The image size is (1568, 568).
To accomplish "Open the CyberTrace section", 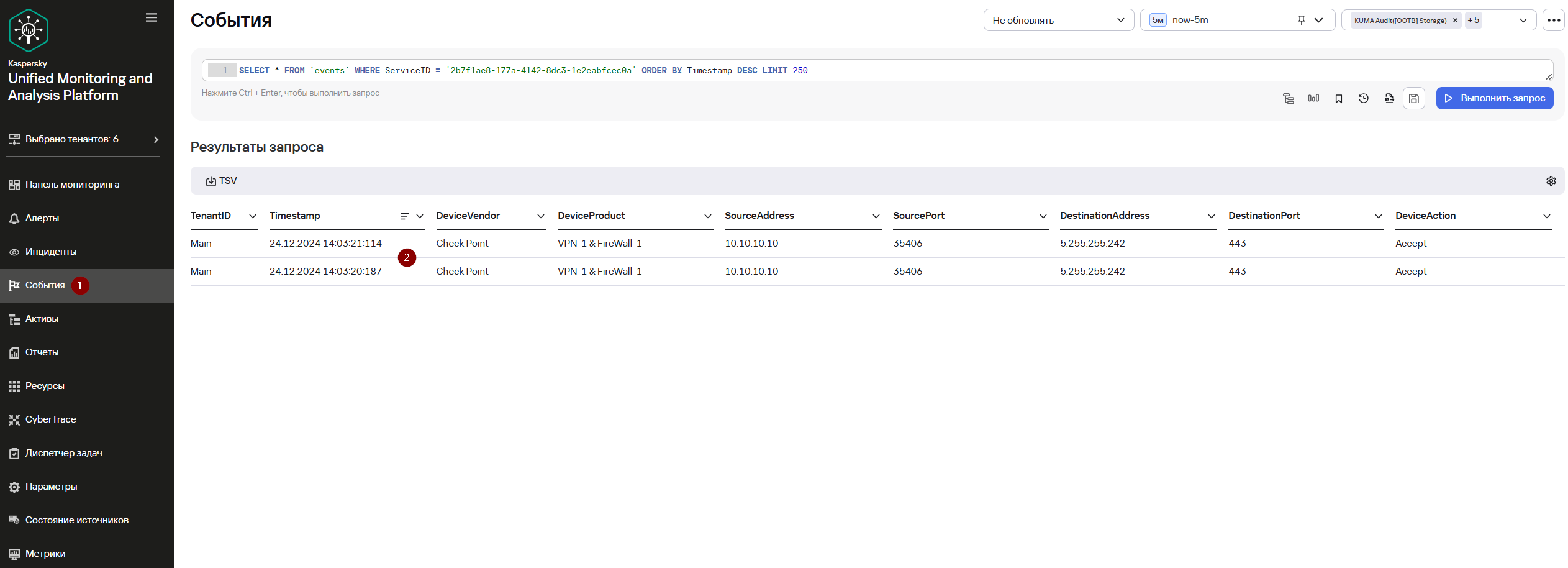I will click(x=87, y=419).
